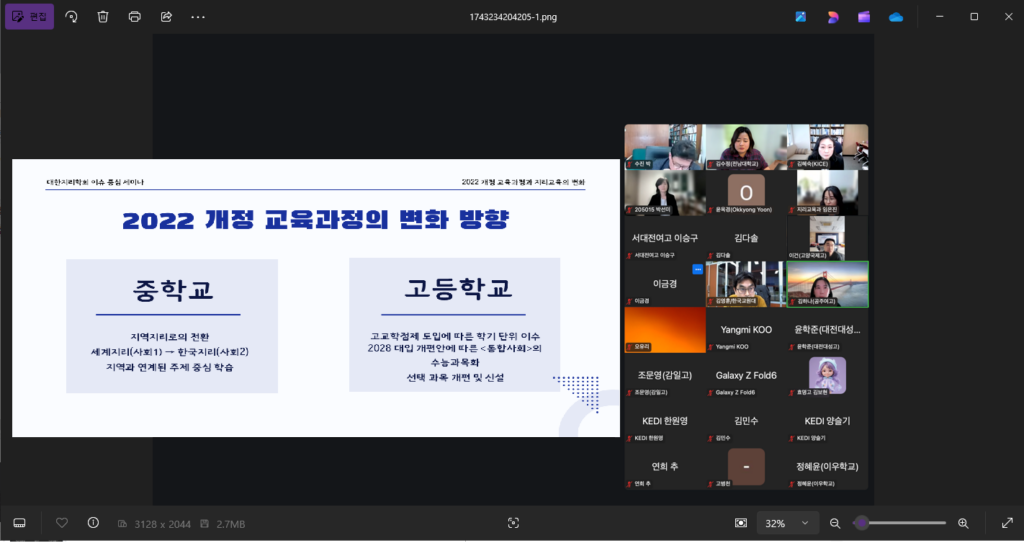The width and height of the screenshot is (1024, 543).
Task: Click the 'KEDI 한원영' participant tile
Action: point(665,421)
